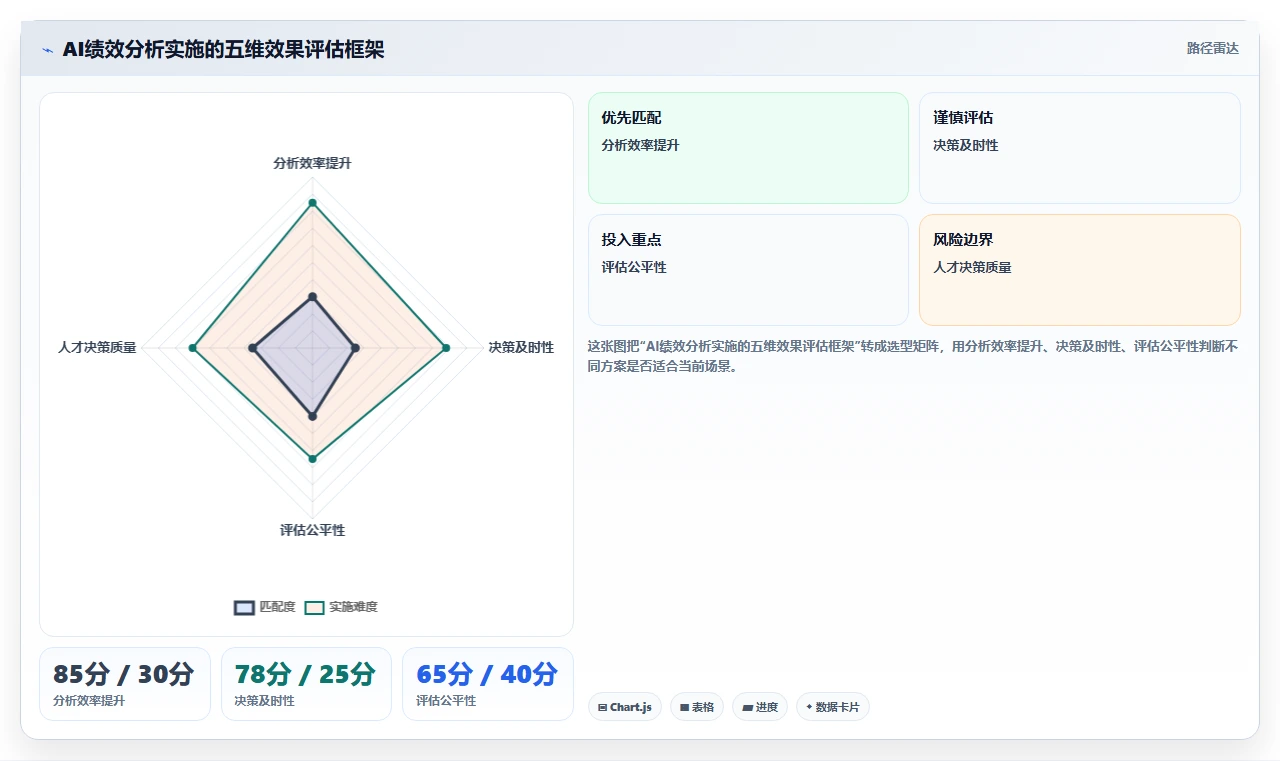Click the 决策及时性 radar axis label
Viewport: 1280px width, 761px height.
(521, 347)
